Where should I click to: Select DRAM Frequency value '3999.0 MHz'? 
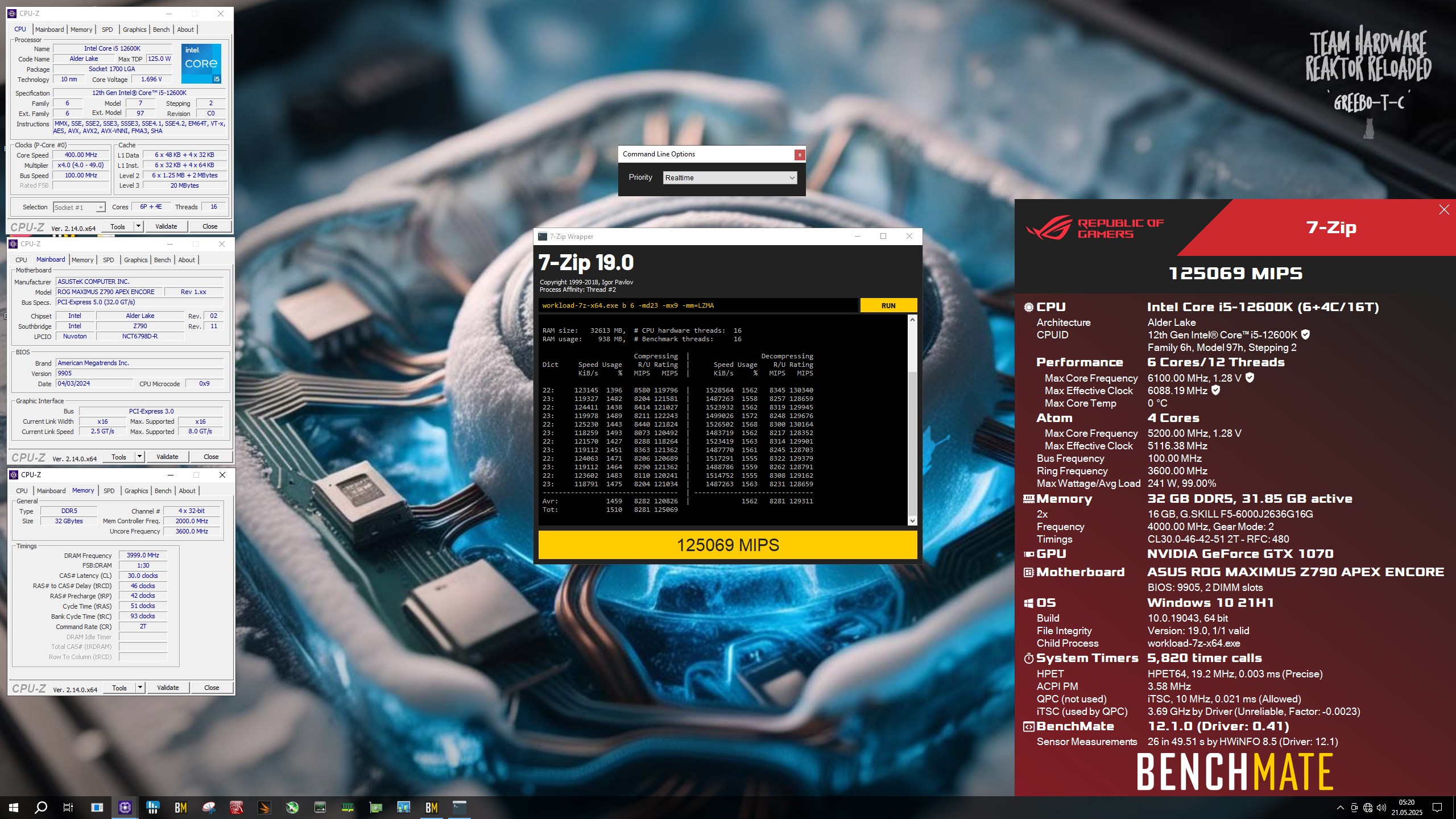pyautogui.click(x=143, y=555)
